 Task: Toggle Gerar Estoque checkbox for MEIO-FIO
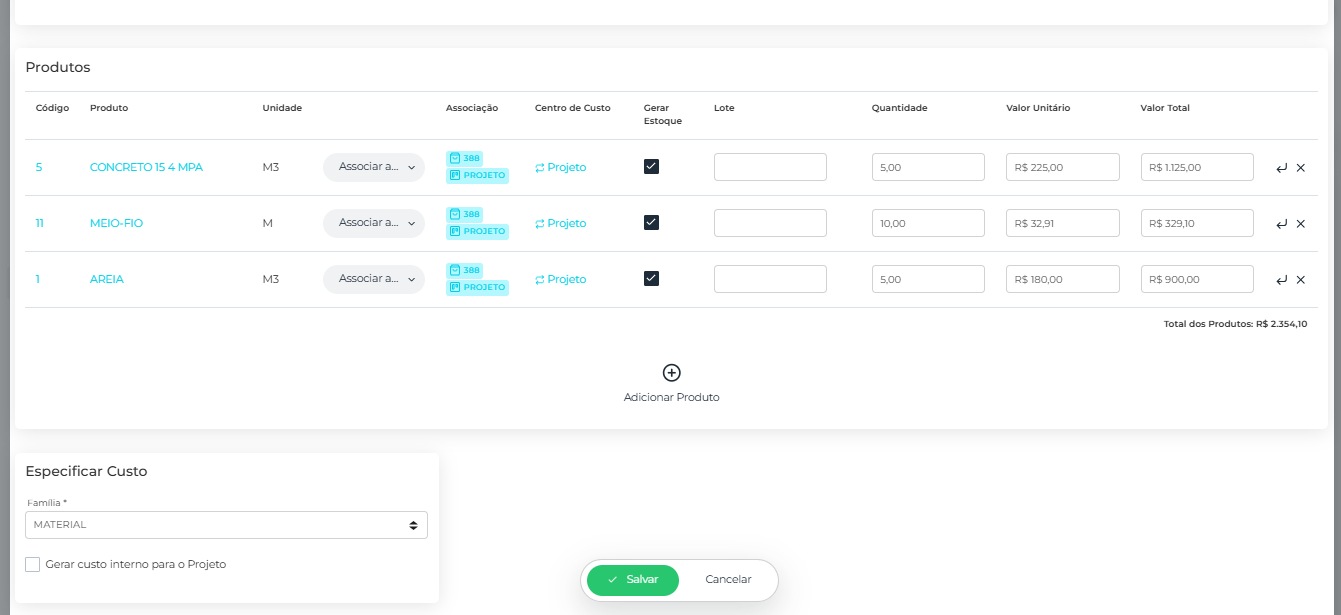coord(651,223)
